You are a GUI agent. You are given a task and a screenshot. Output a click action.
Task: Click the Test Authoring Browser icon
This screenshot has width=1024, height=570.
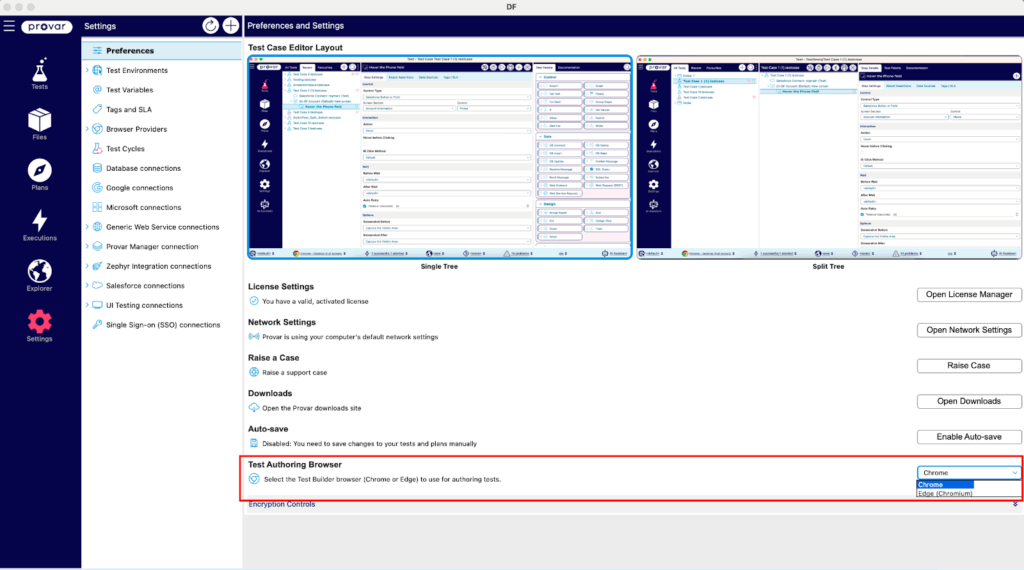[x=254, y=479]
